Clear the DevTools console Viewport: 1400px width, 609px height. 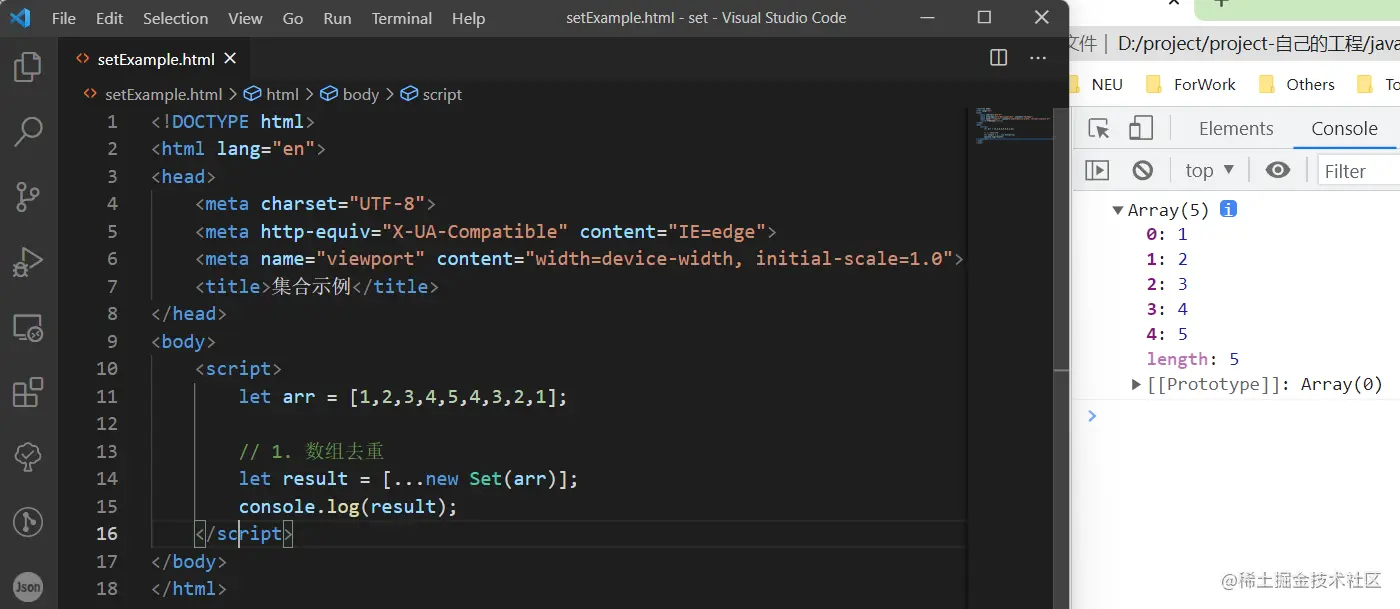[1142, 170]
